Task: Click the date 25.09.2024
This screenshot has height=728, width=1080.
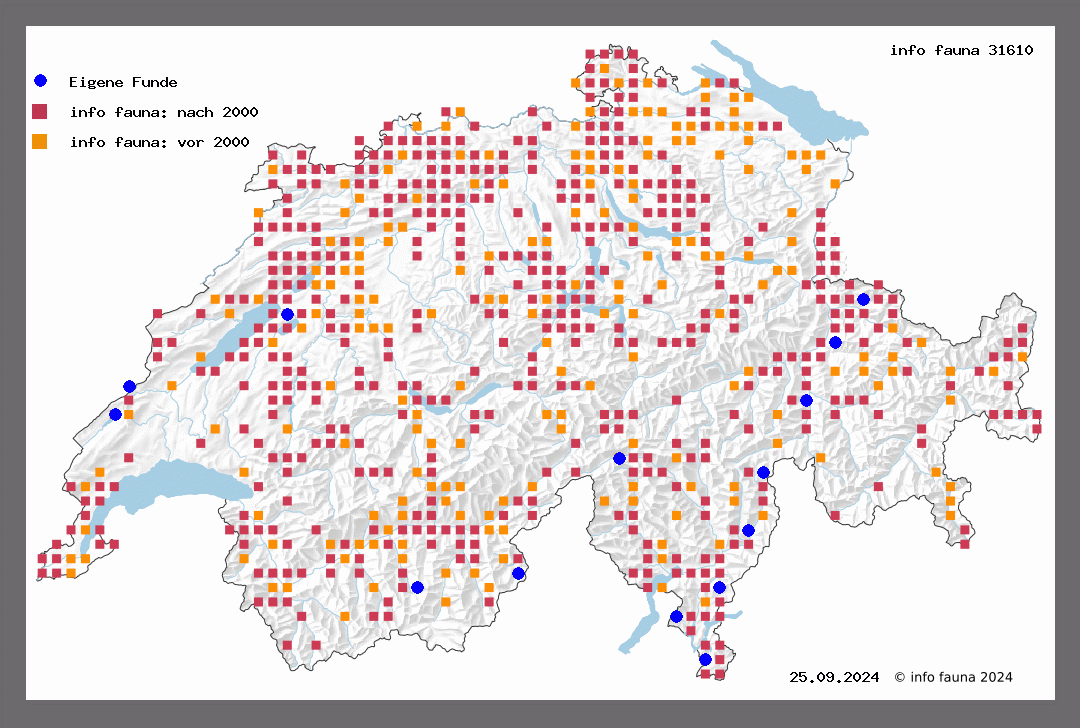Action: [x=834, y=677]
